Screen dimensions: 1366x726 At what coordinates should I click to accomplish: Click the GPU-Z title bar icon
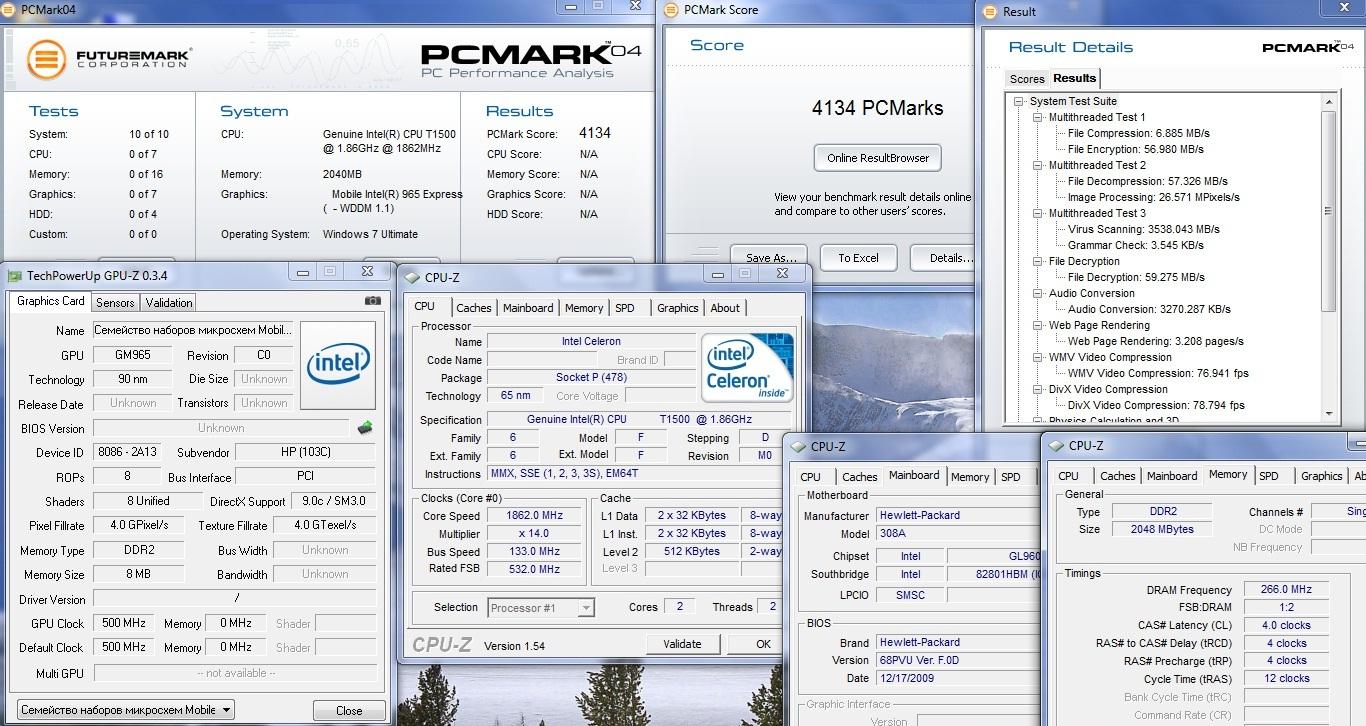click(14, 275)
